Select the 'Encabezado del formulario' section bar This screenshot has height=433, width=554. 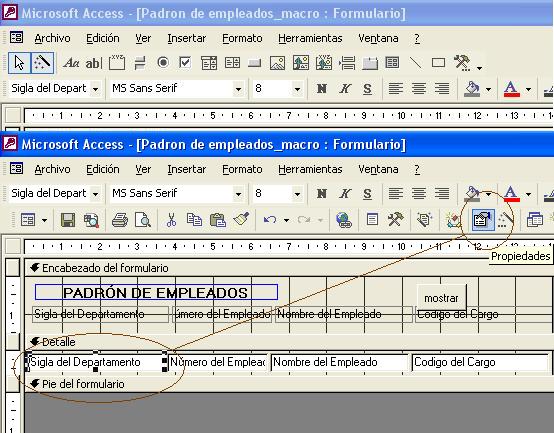tap(288, 268)
